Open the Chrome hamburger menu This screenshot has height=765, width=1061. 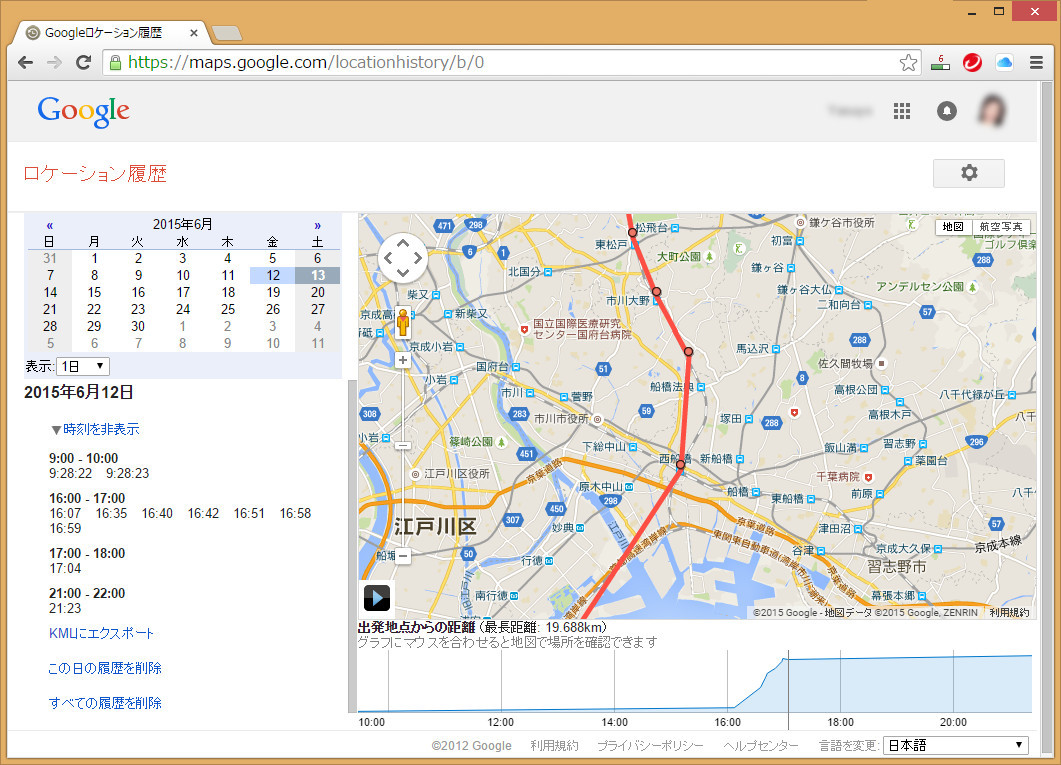(x=1036, y=63)
